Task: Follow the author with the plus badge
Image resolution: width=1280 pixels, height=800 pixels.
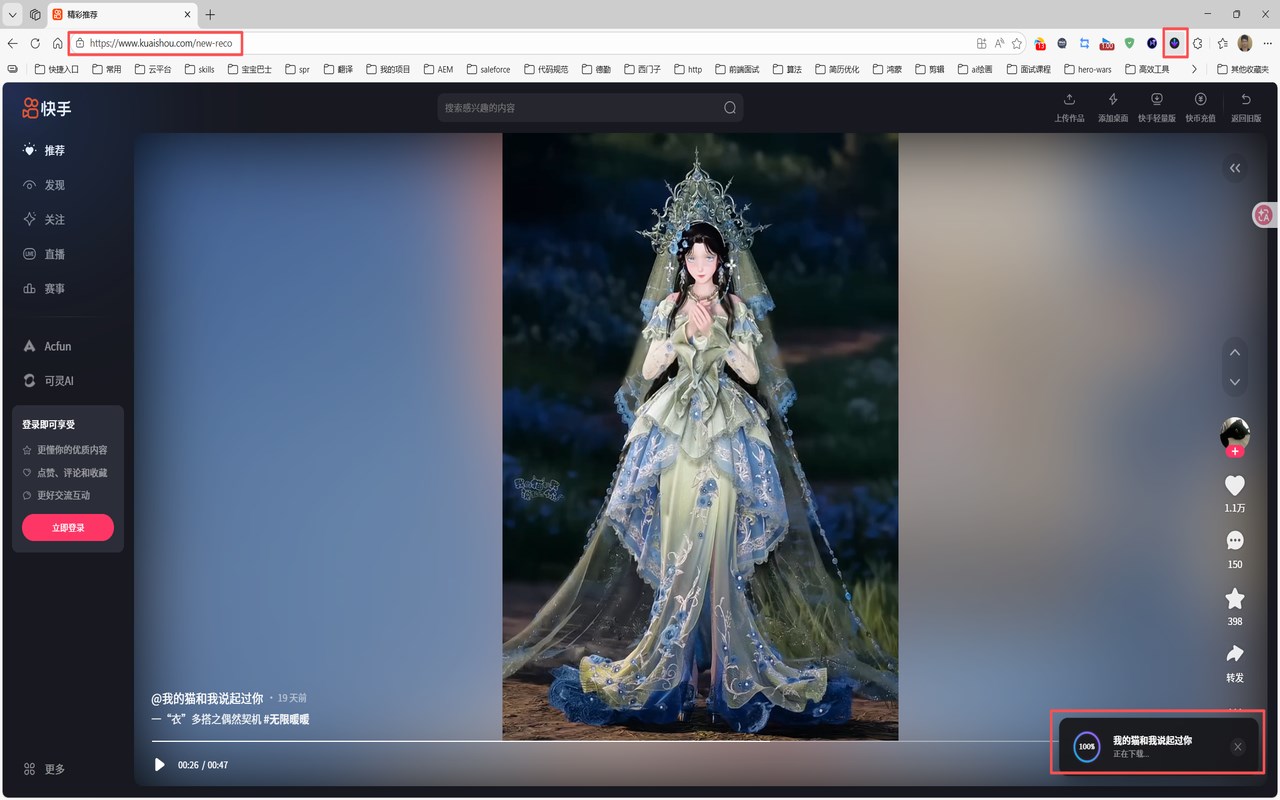Action: click(x=1235, y=452)
